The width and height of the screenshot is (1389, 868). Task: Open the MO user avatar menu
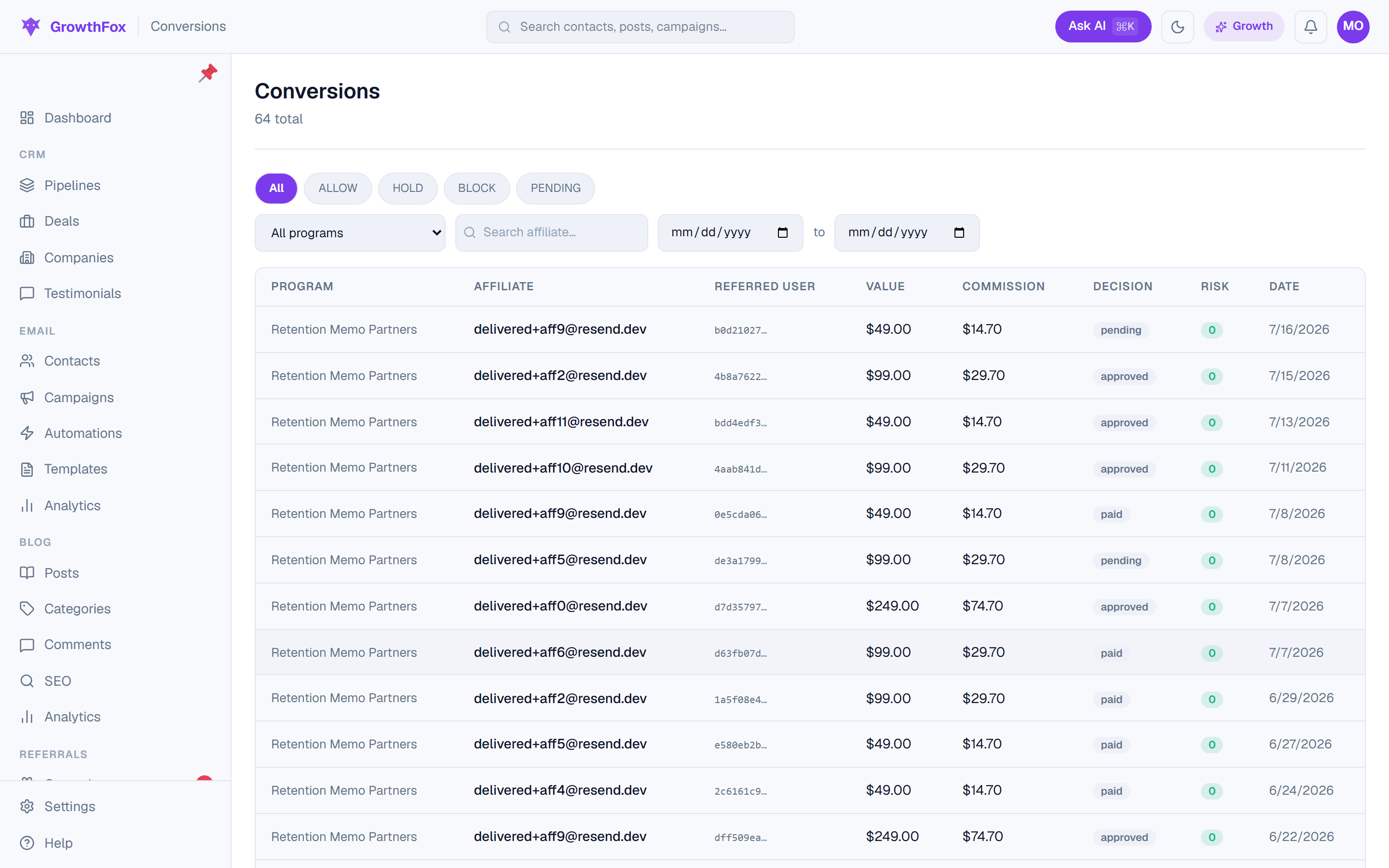(1353, 27)
